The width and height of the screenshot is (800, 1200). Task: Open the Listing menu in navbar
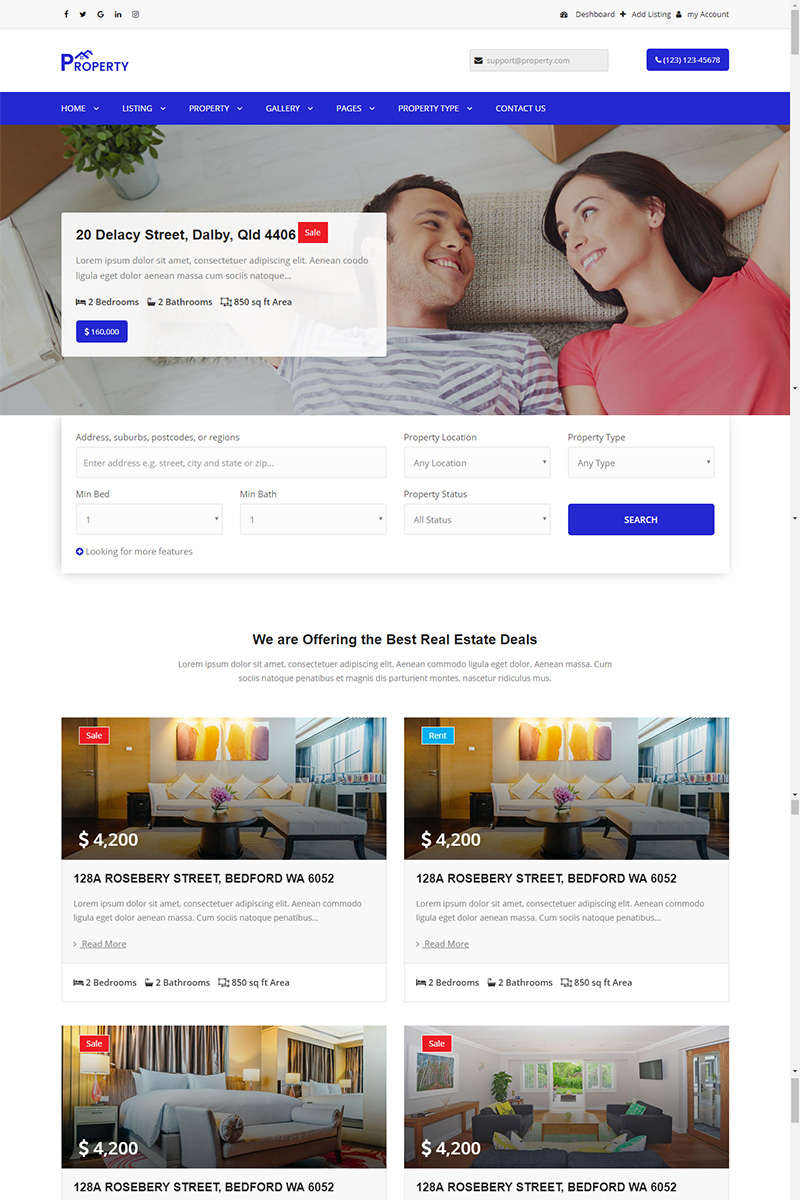pos(143,108)
